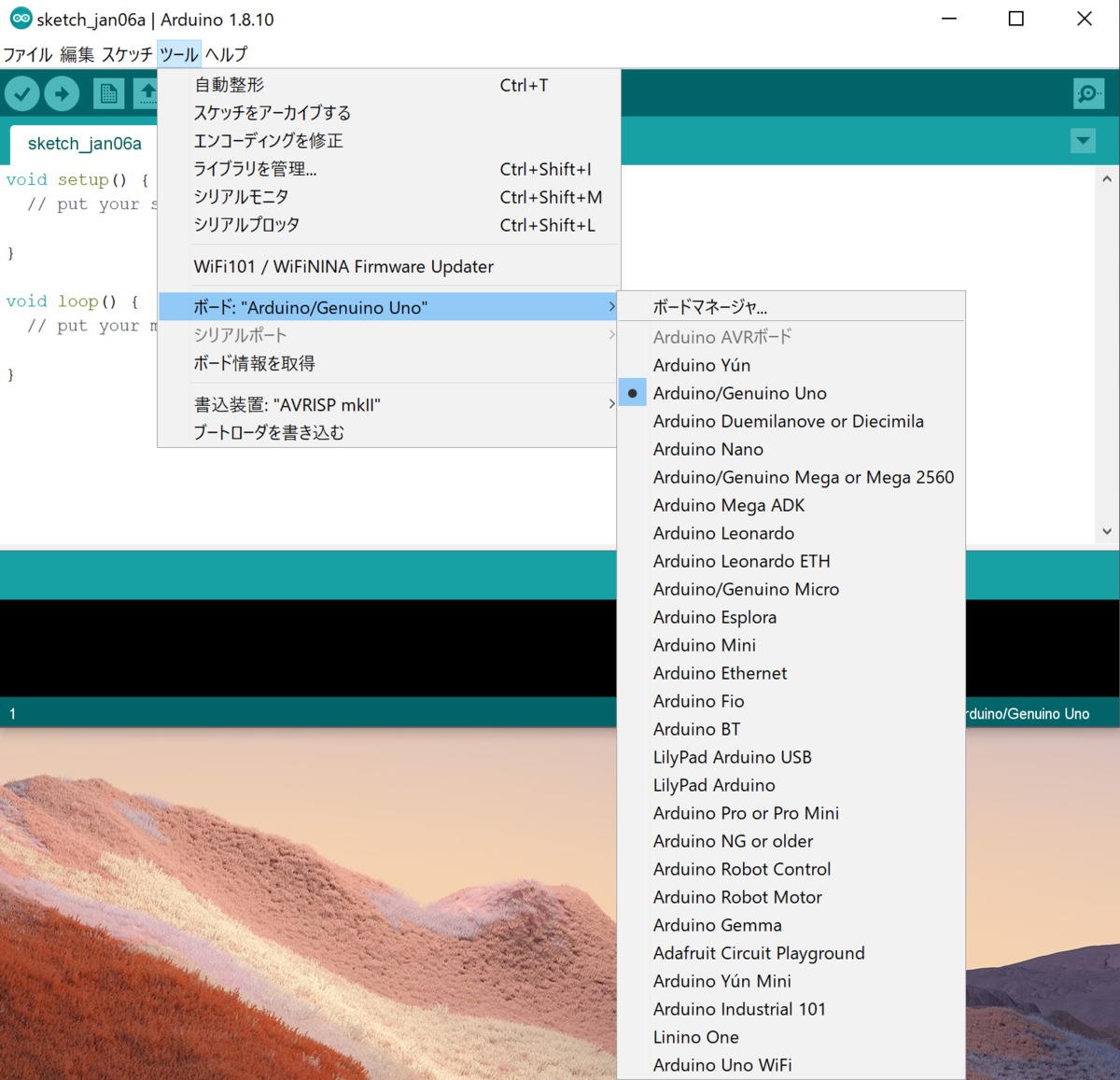Click ブートローダを書き込む to burn bootloader
Viewport: 1120px width, 1080px height.
269,432
